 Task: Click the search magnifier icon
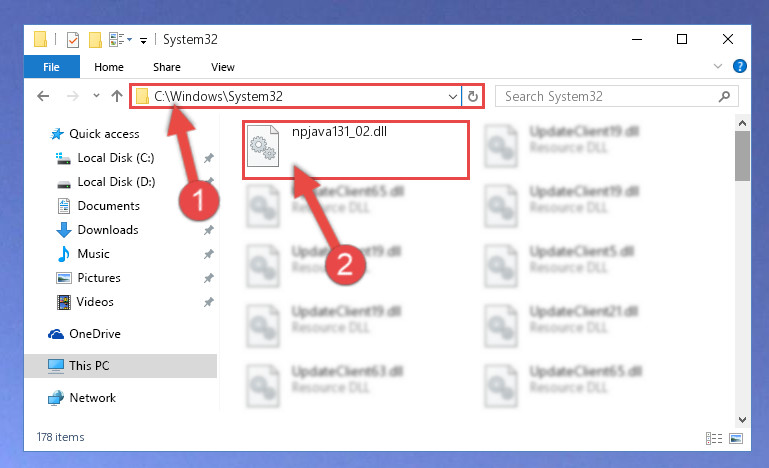tap(724, 97)
